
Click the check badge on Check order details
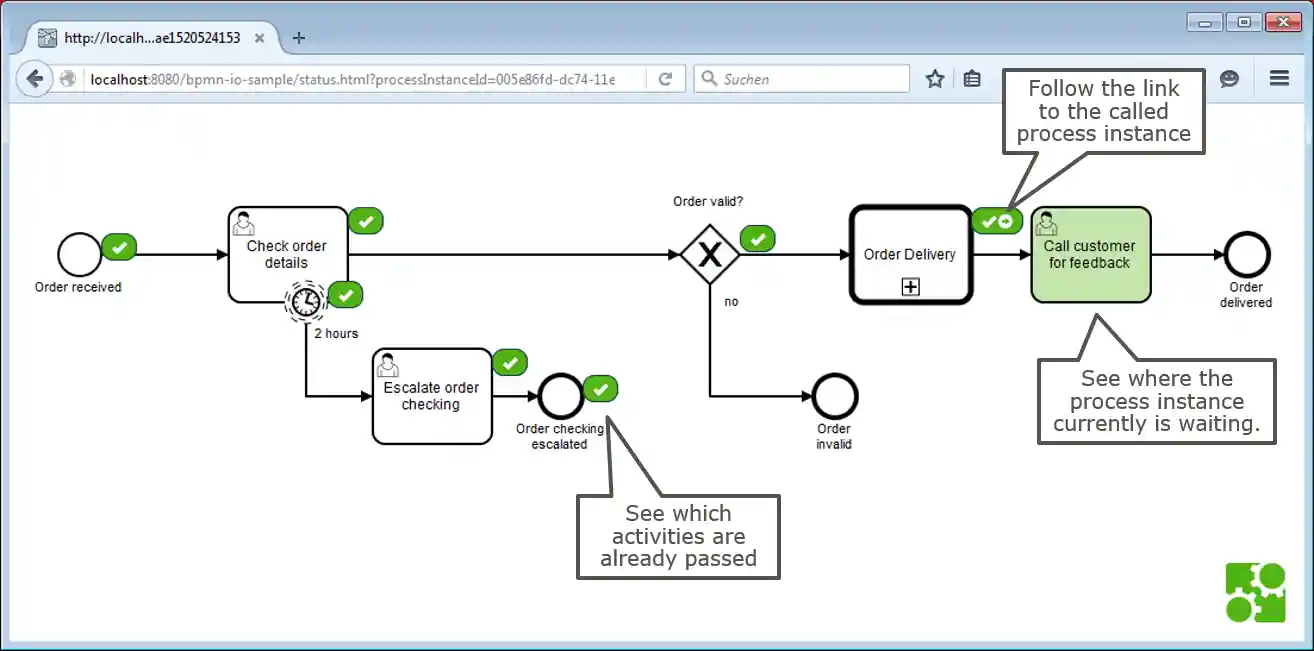[366, 221]
